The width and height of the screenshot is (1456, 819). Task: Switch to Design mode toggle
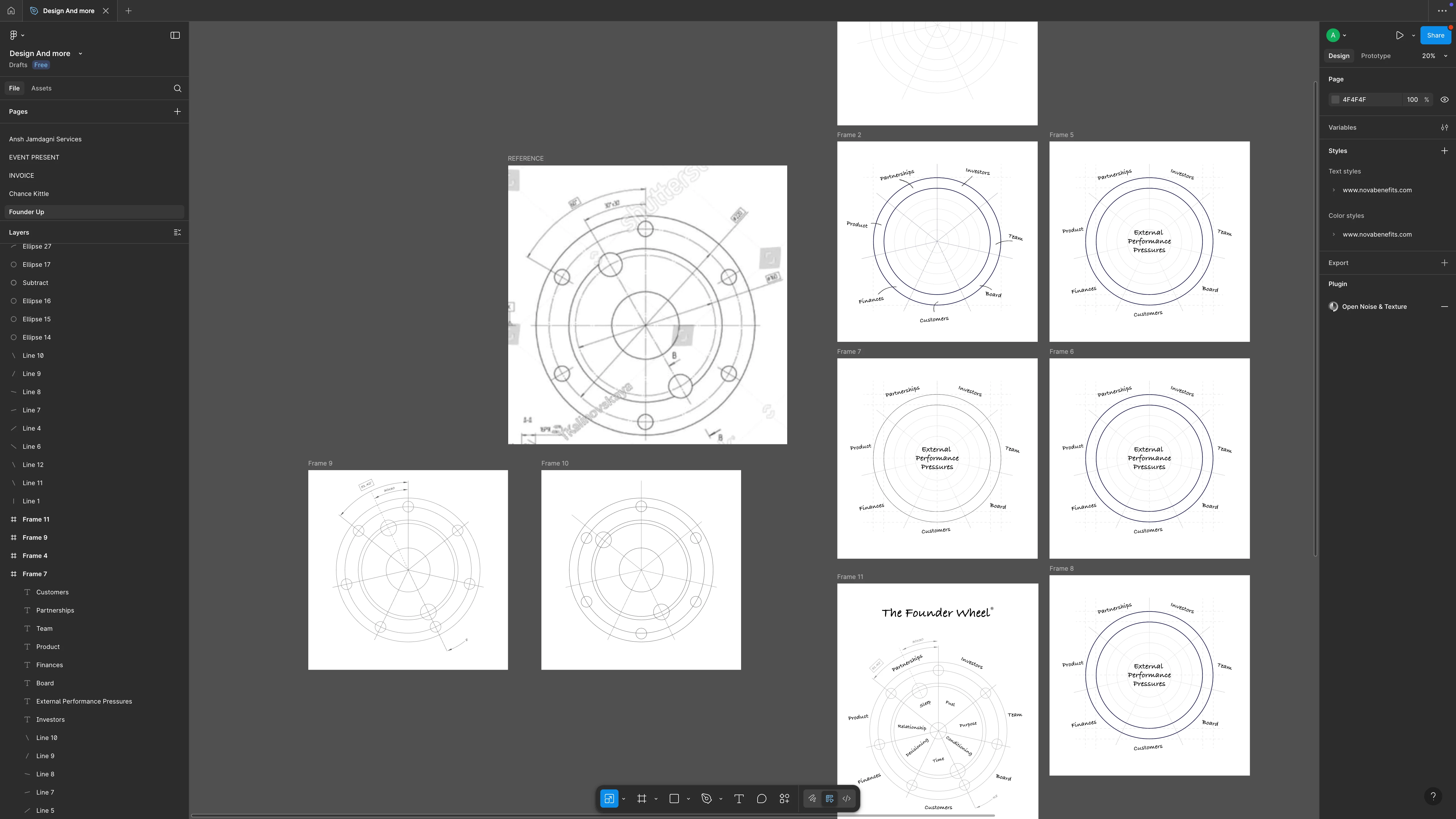[829, 799]
